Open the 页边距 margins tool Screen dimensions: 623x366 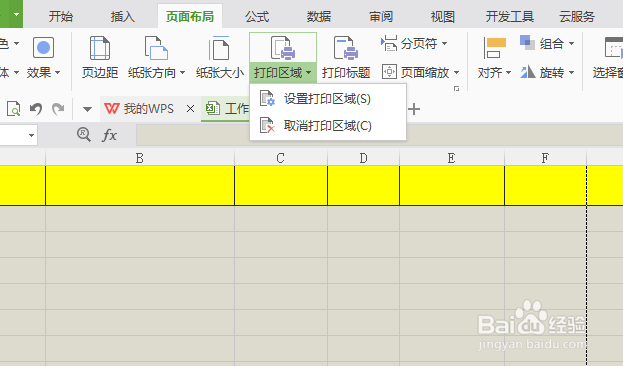pyautogui.click(x=100, y=58)
